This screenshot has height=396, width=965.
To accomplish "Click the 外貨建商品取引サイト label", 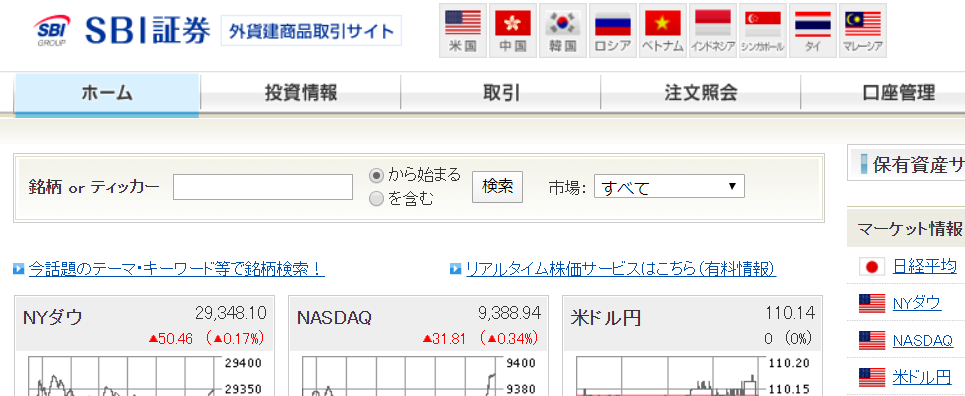I will 311,31.
